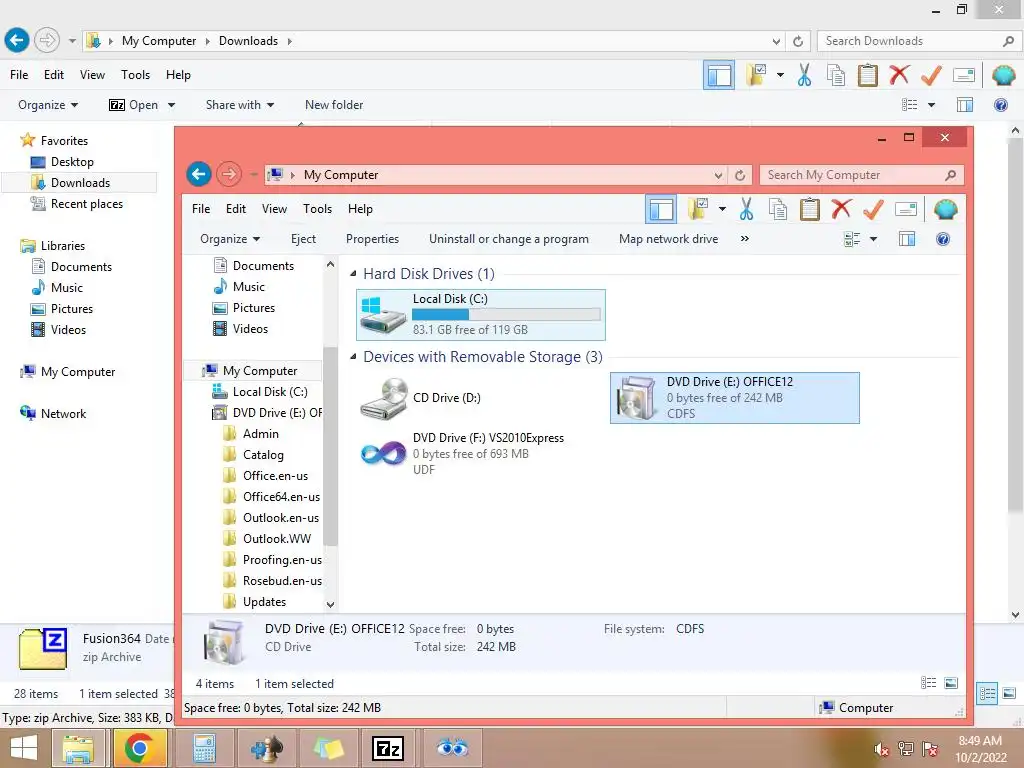Click Paste clipboard icon in My Computer window
1024x768 pixels.
pyautogui.click(x=810, y=209)
